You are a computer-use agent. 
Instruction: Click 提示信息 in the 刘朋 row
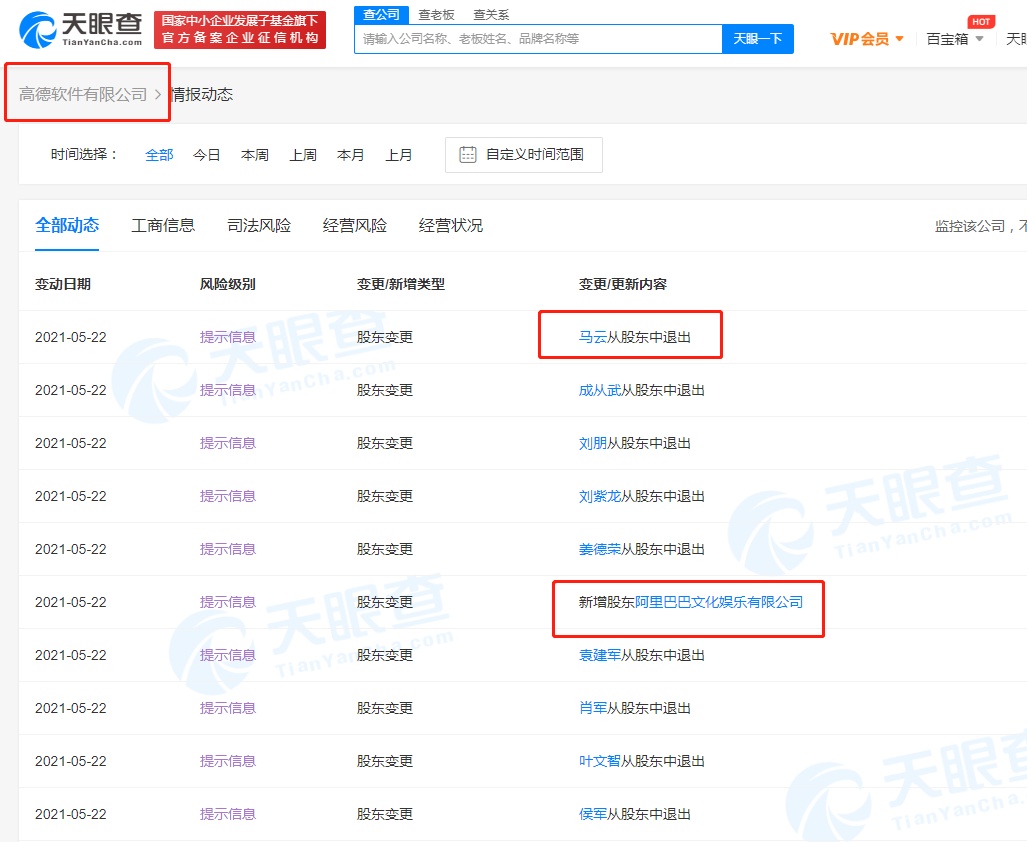pyautogui.click(x=228, y=443)
